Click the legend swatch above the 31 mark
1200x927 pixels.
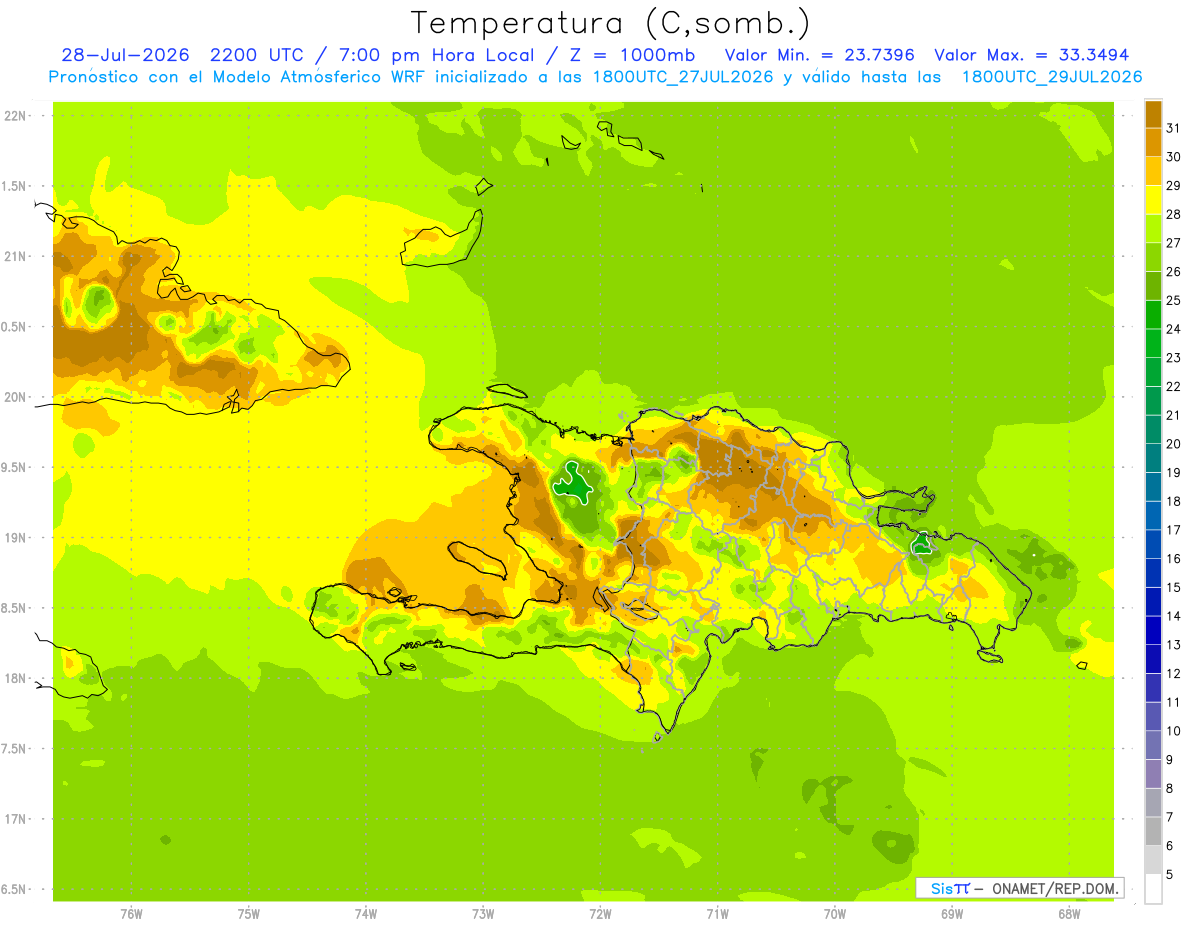click(1153, 114)
